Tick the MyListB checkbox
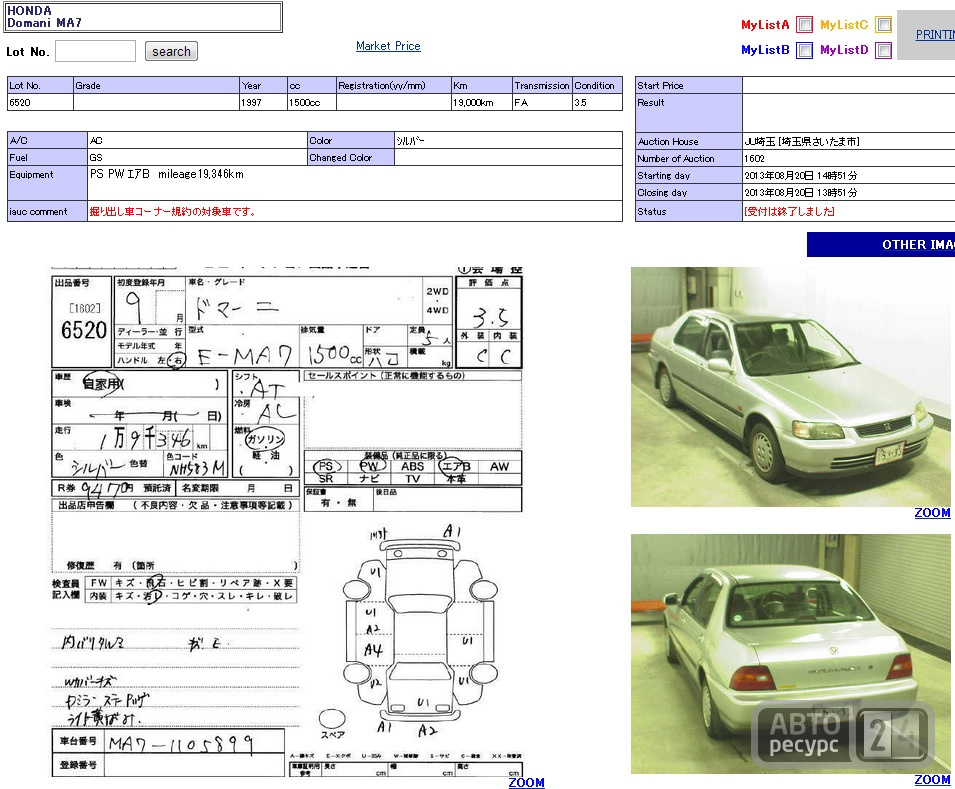The height and width of the screenshot is (789, 955). point(805,50)
